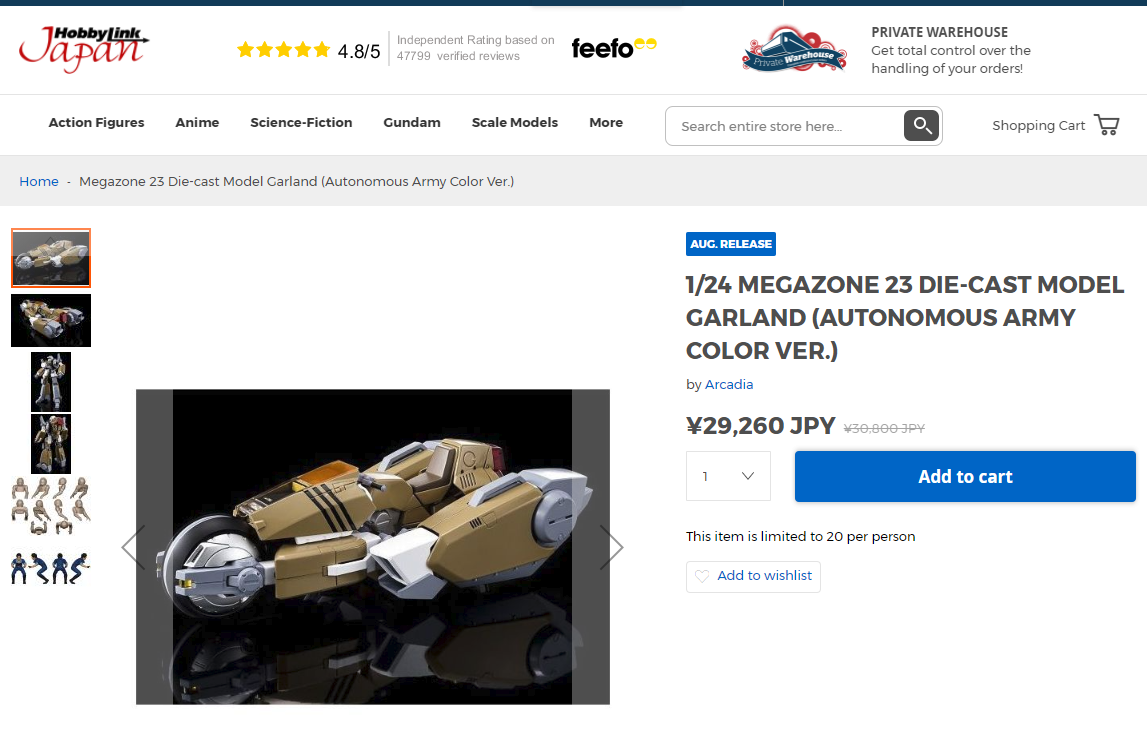
Task: Select the blue-suited figures thumbnail
Action: [x=50, y=568]
